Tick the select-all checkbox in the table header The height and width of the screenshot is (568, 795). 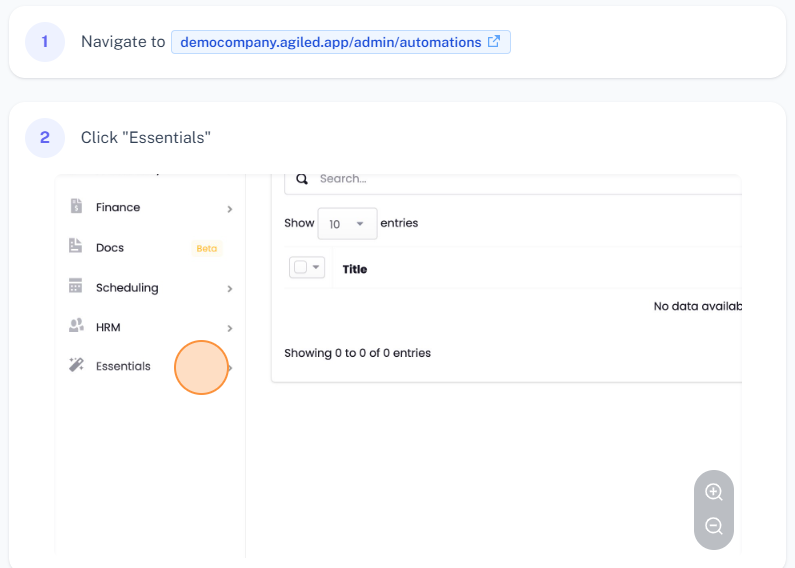[x=300, y=268]
